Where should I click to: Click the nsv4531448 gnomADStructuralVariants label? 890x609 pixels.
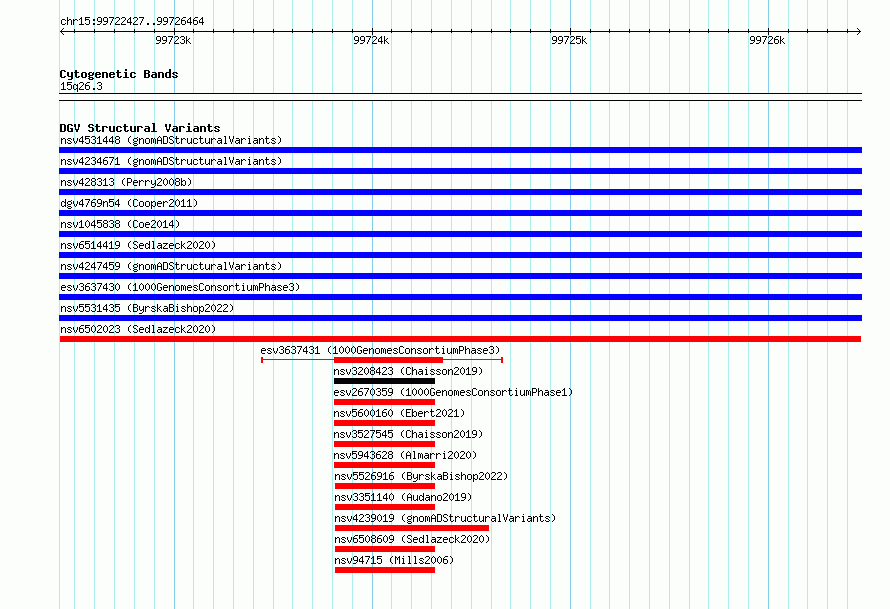pyautogui.click(x=171, y=140)
